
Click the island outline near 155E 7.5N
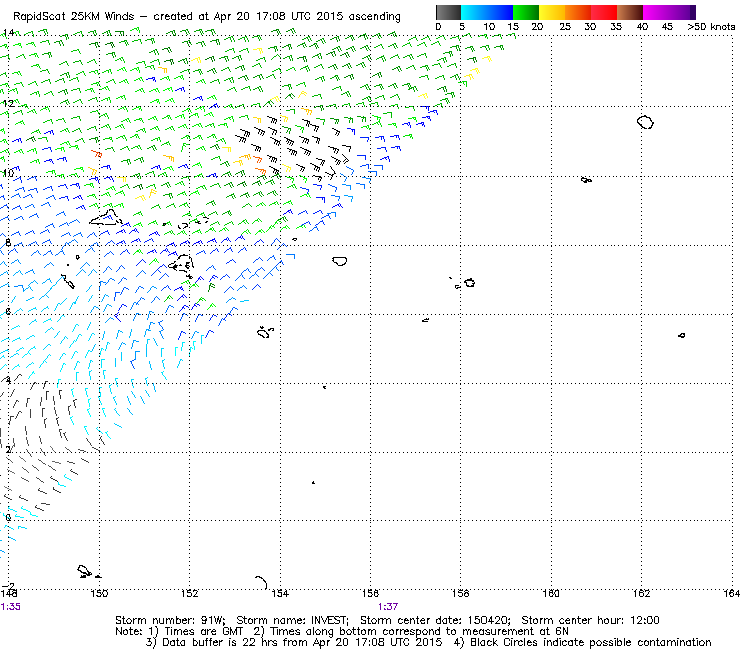click(x=340, y=261)
